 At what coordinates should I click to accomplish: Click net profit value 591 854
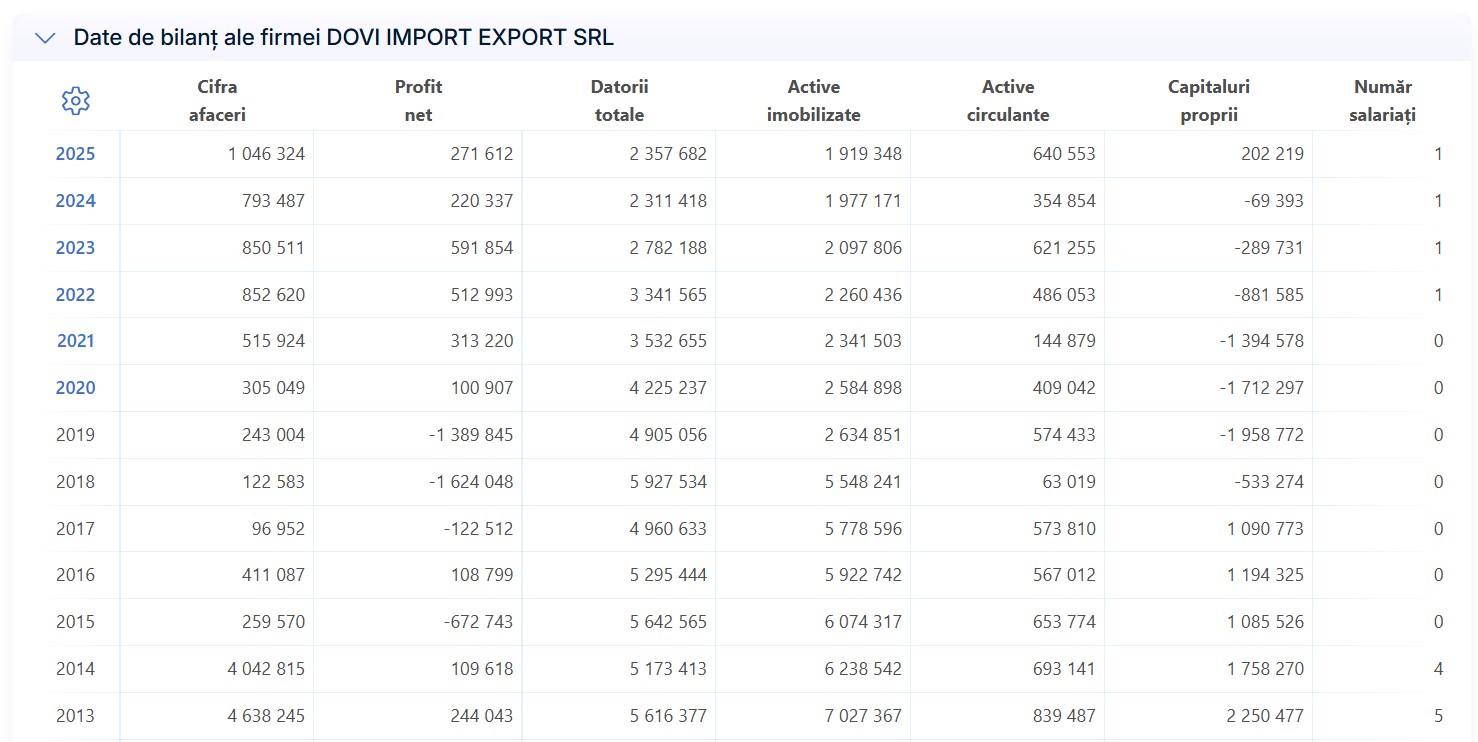click(x=482, y=248)
